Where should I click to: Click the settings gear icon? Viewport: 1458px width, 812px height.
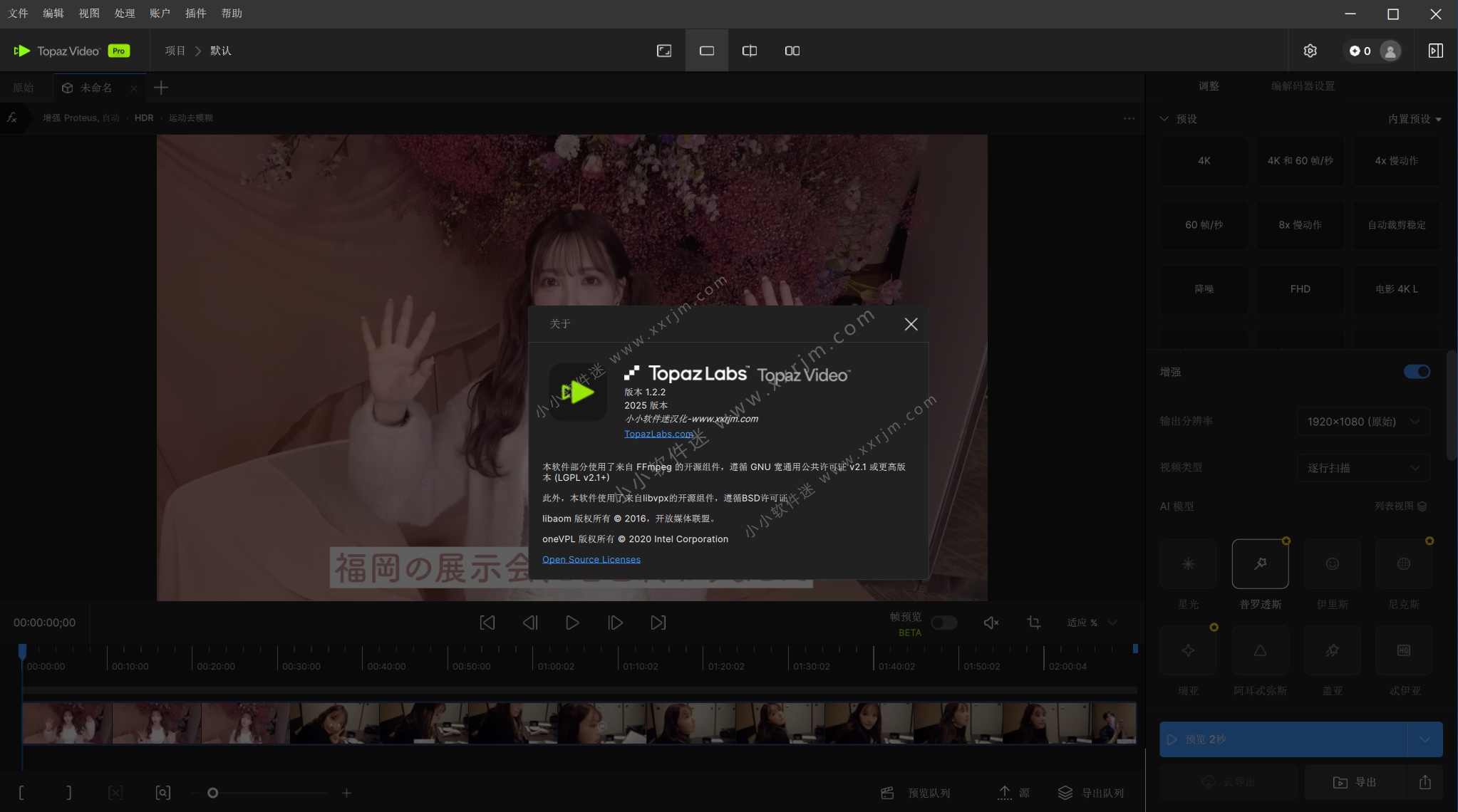[x=1310, y=51]
